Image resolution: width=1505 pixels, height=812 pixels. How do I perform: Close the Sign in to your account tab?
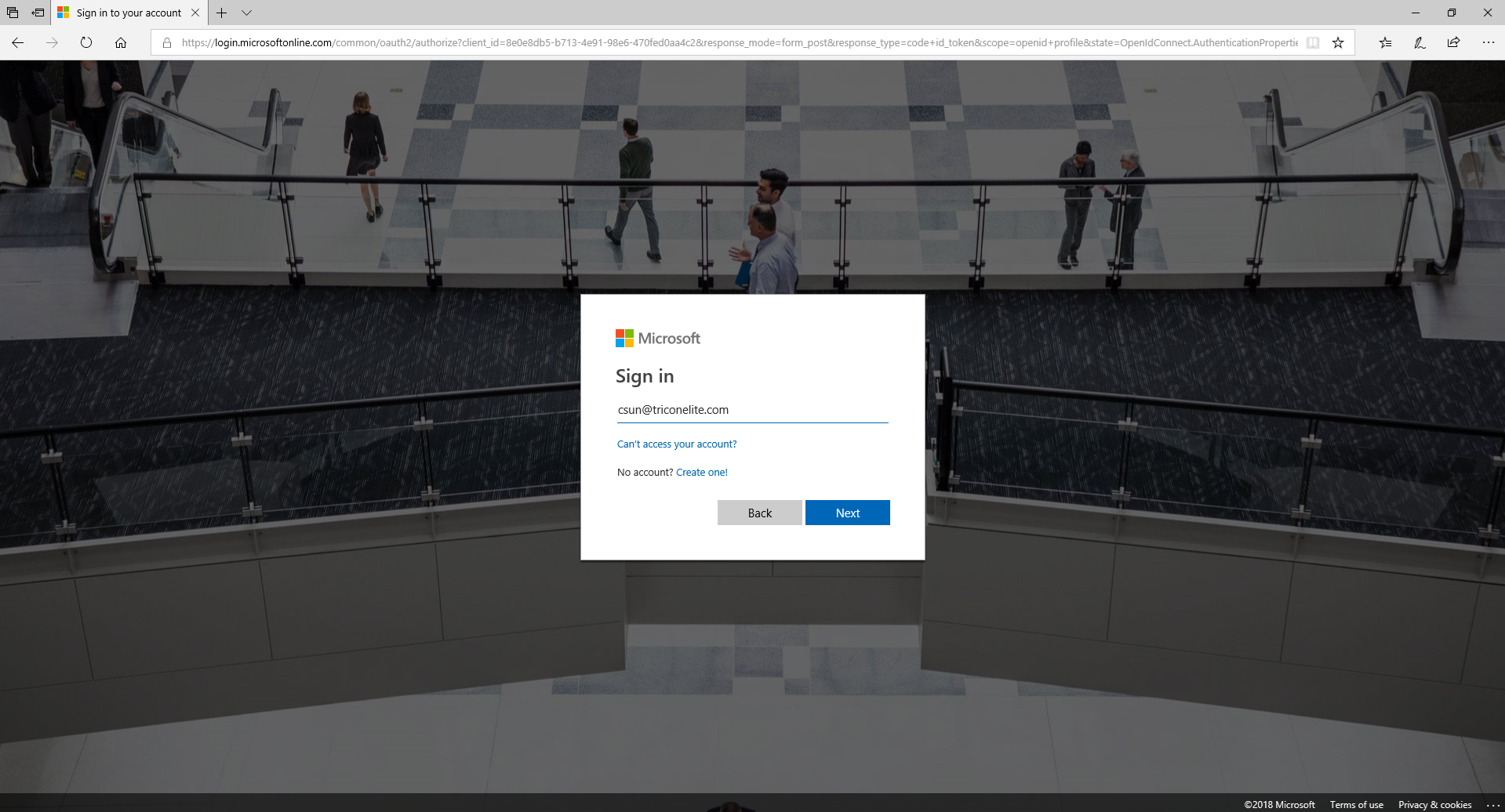coord(195,13)
